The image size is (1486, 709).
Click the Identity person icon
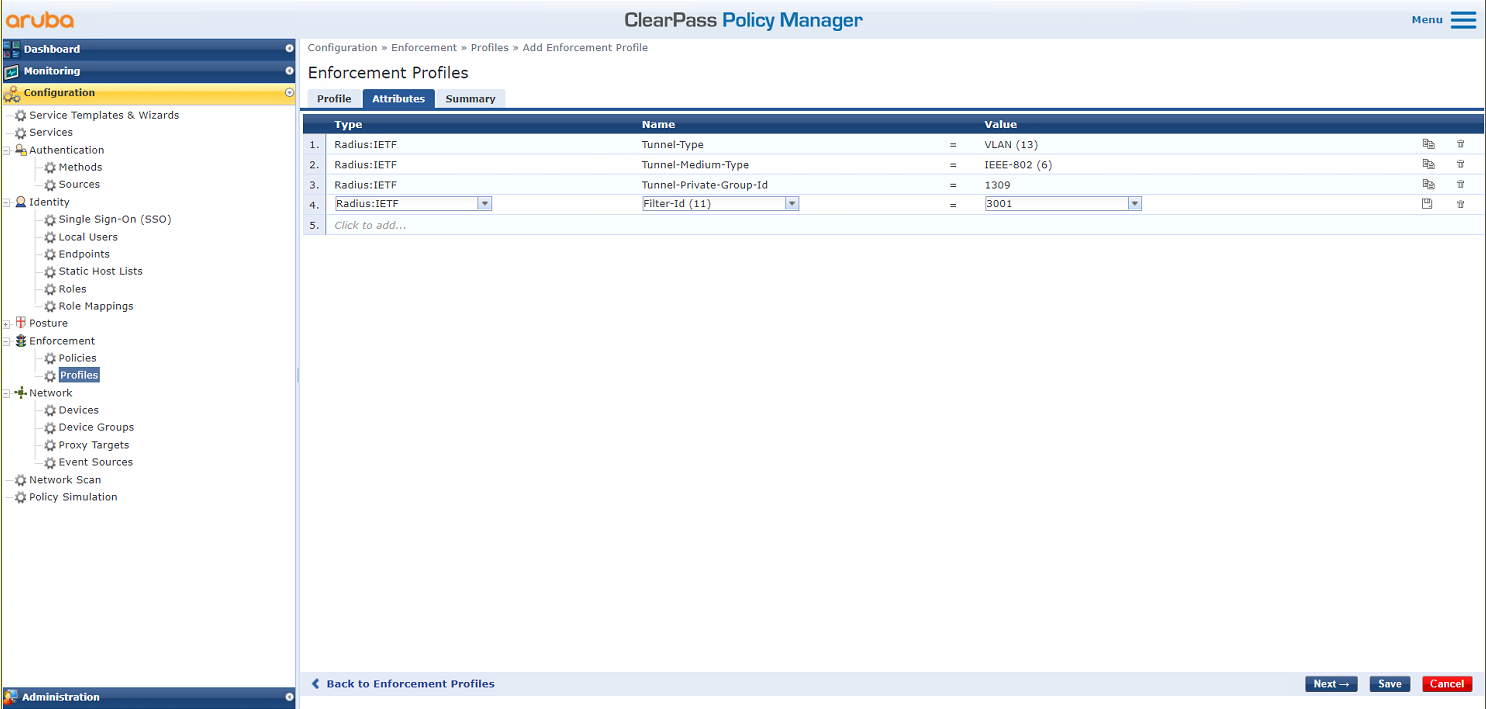[20, 202]
